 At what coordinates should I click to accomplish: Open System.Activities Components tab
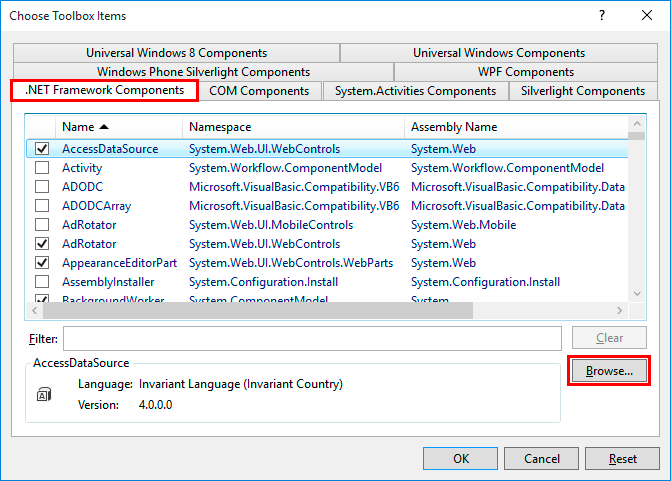click(x=416, y=91)
